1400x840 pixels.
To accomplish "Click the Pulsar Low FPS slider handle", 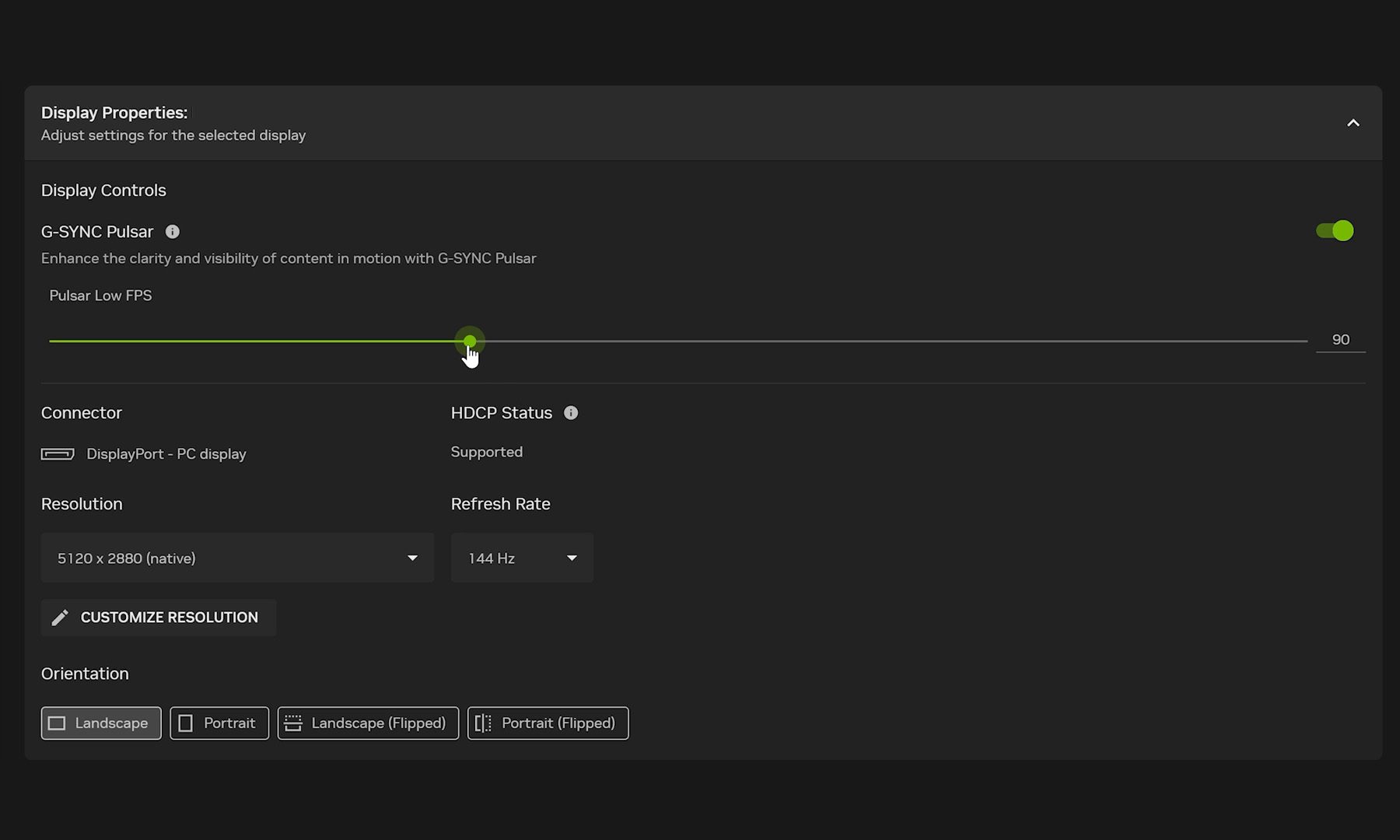I will coord(470,341).
